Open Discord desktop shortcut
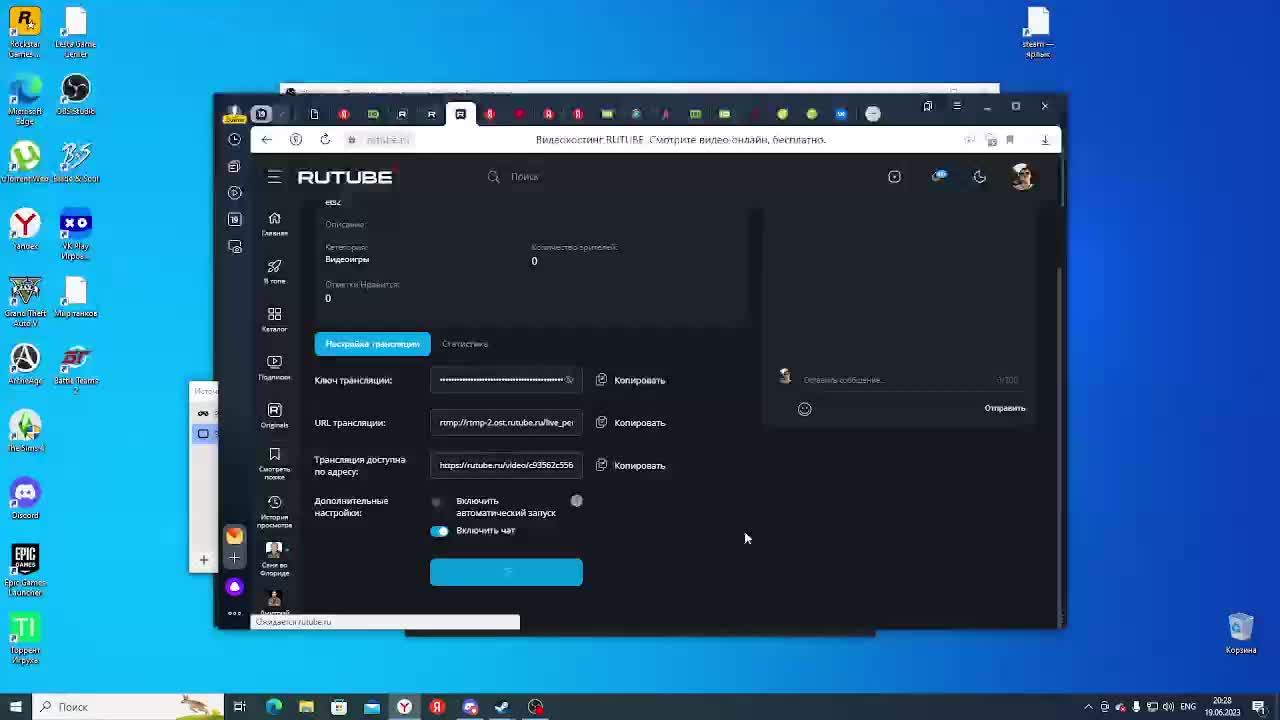The image size is (1280, 720). [25, 499]
